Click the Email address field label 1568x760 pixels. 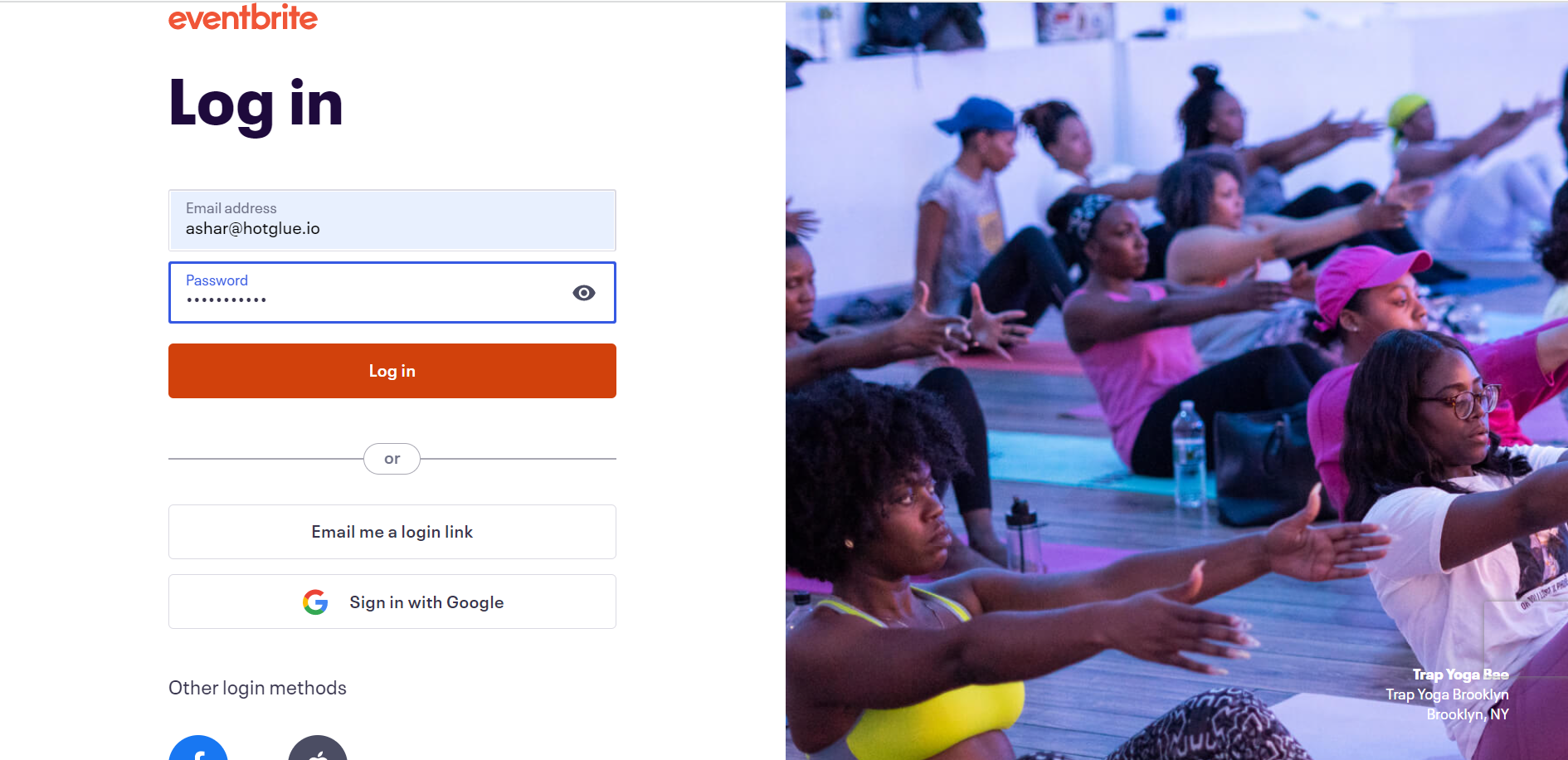(x=231, y=208)
